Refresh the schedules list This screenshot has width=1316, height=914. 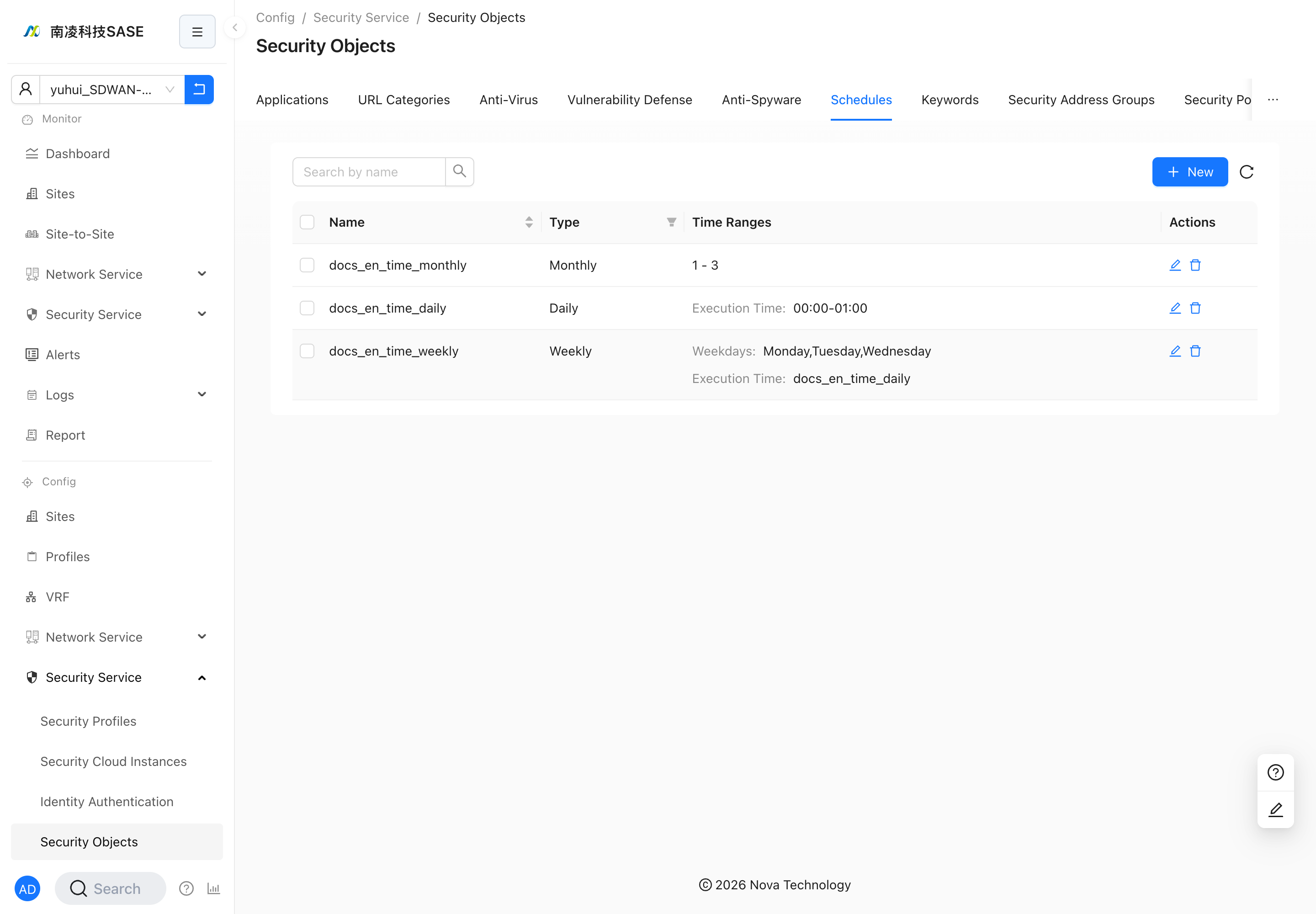coord(1246,172)
